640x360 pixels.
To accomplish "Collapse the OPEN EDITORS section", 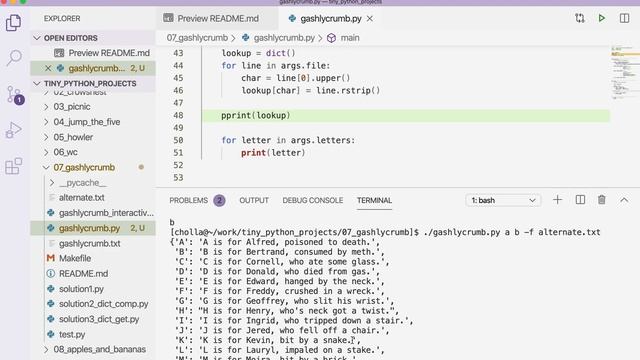I will 37,38.
